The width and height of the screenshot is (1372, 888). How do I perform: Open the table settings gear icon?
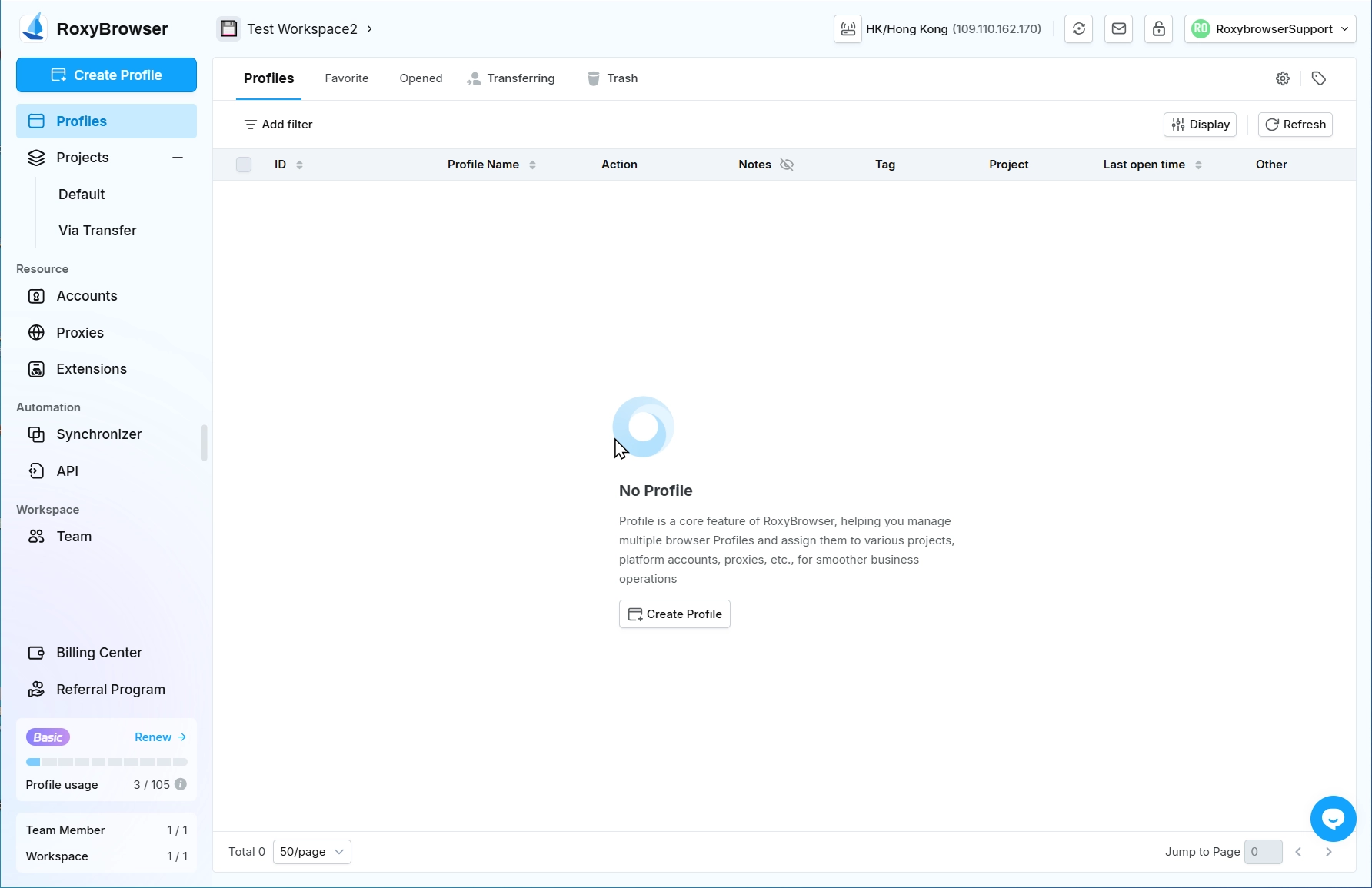coord(1283,78)
